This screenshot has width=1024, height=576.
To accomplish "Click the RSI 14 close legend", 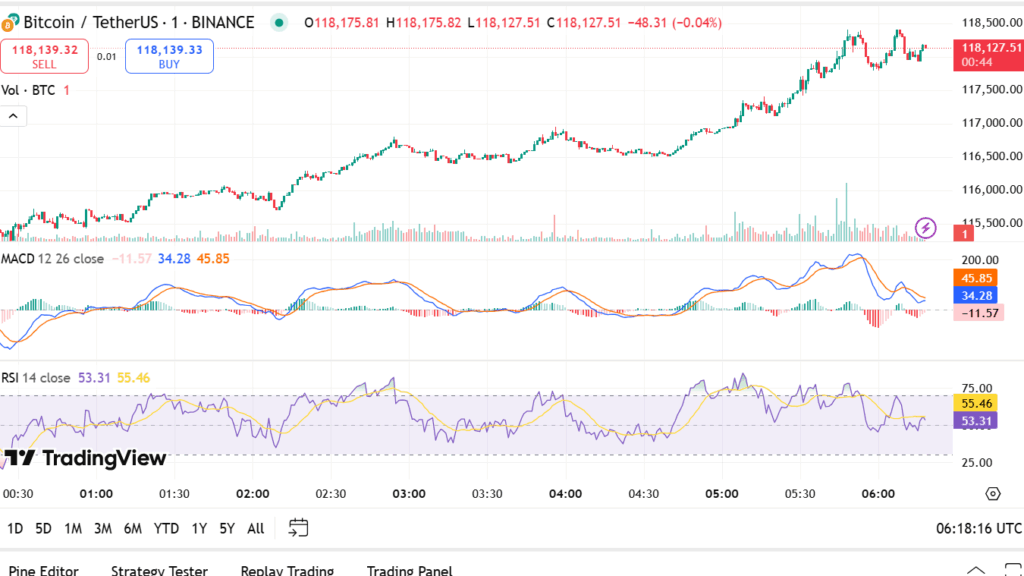I will 35,377.
